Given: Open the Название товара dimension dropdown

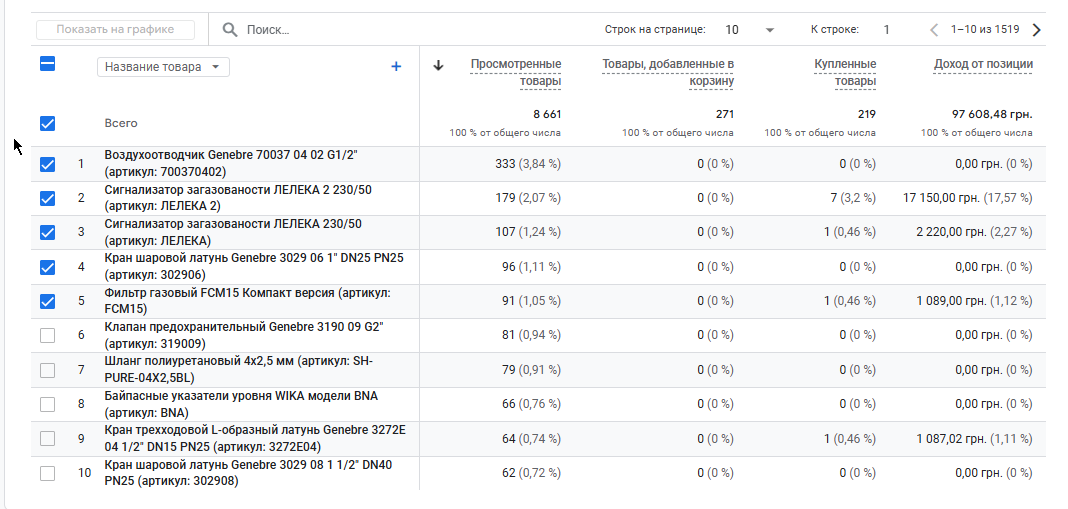Looking at the screenshot, I should point(164,67).
